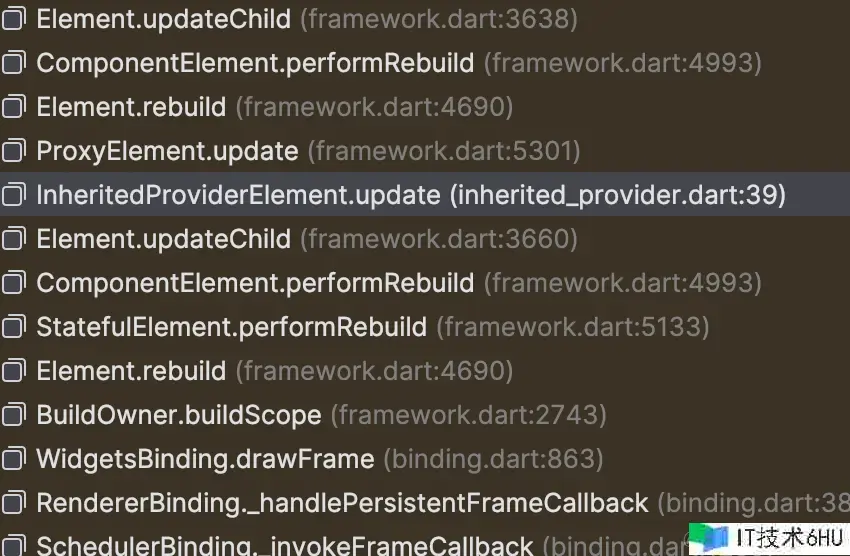This screenshot has height=556, width=850.
Task: Click the frame icon beside BuildOwner.buildScope
Action: [x=13, y=416]
